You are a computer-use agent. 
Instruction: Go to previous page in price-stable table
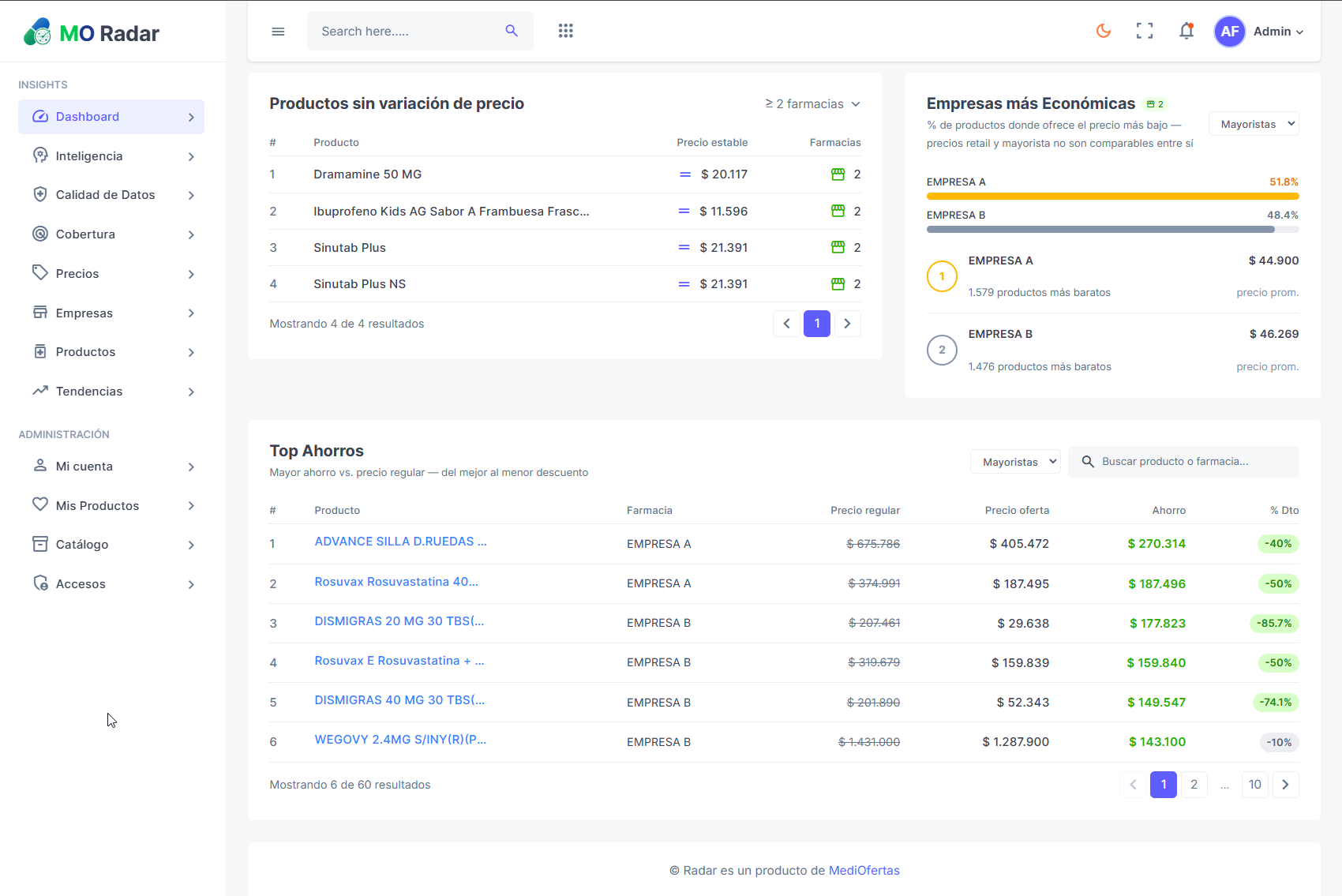point(786,324)
